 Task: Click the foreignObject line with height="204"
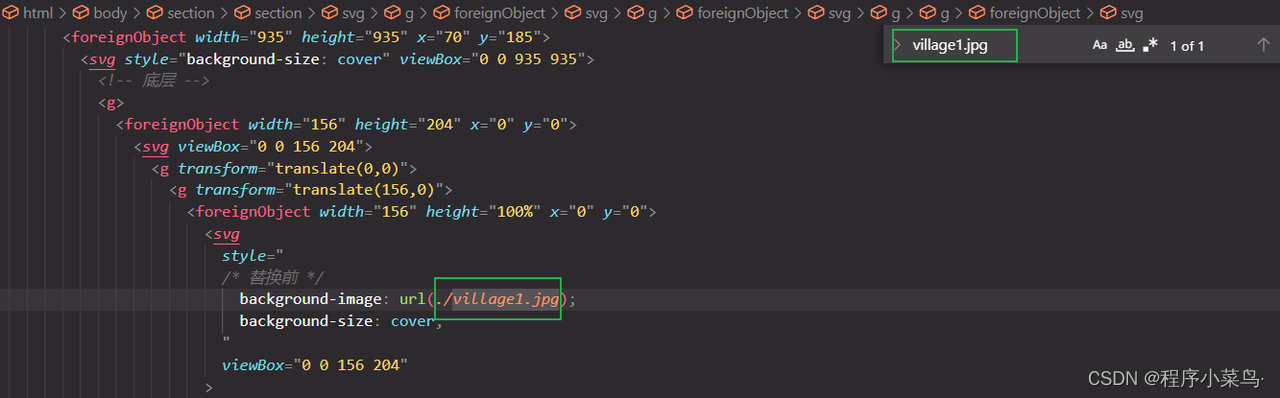pyautogui.click(x=346, y=125)
